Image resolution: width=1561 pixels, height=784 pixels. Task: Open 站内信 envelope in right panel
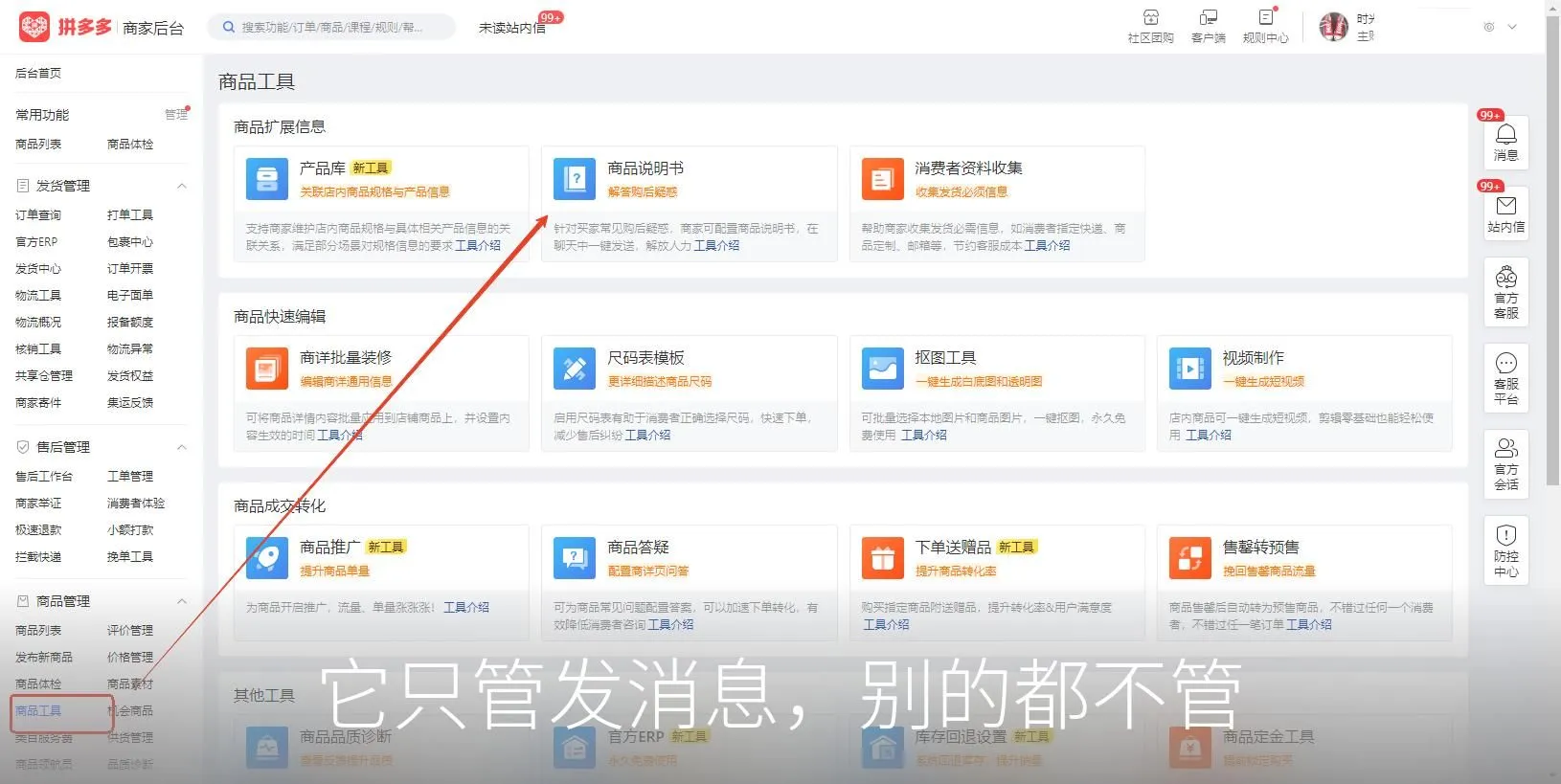click(x=1505, y=214)
